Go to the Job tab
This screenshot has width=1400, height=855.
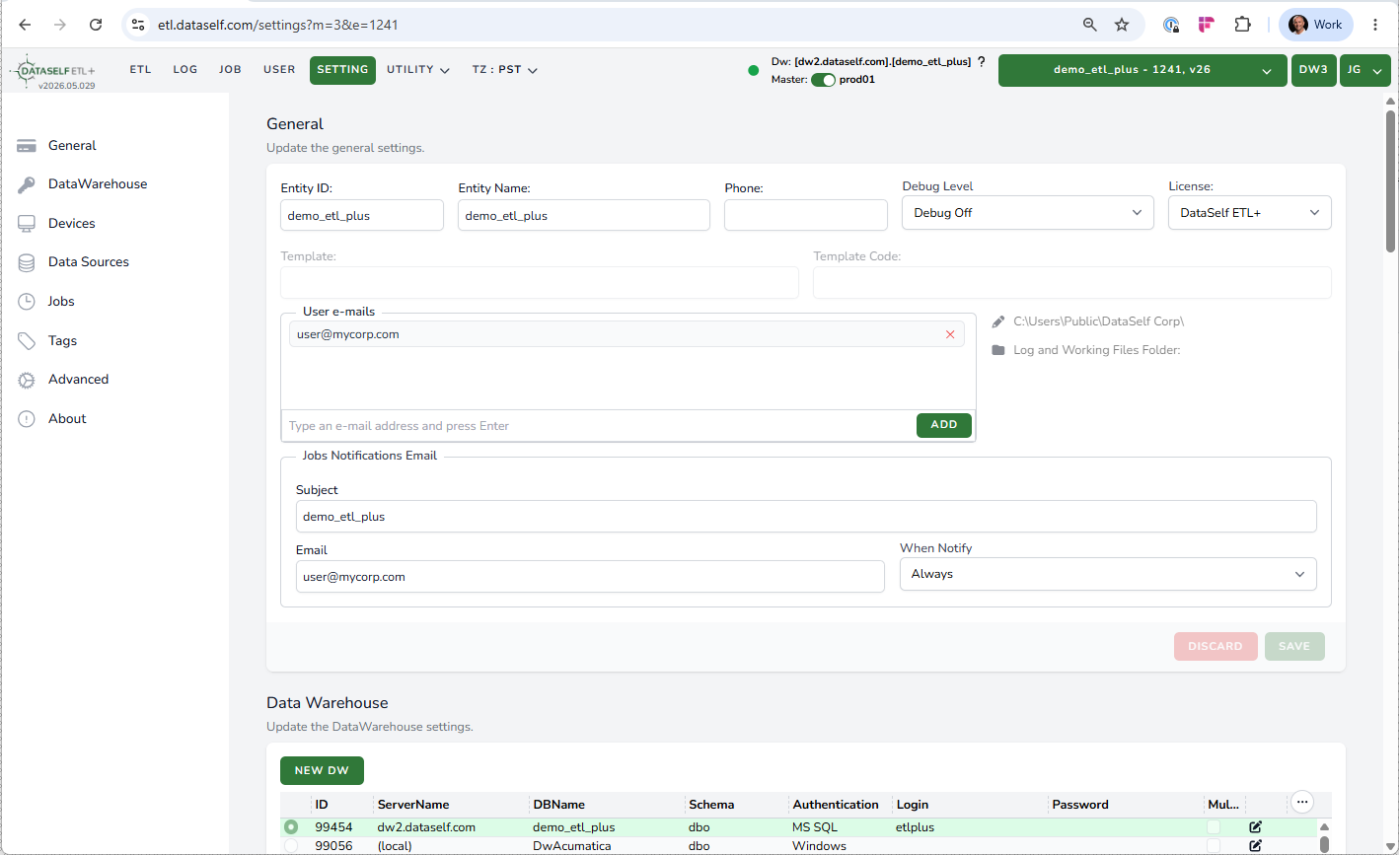[x=230, y=70]
